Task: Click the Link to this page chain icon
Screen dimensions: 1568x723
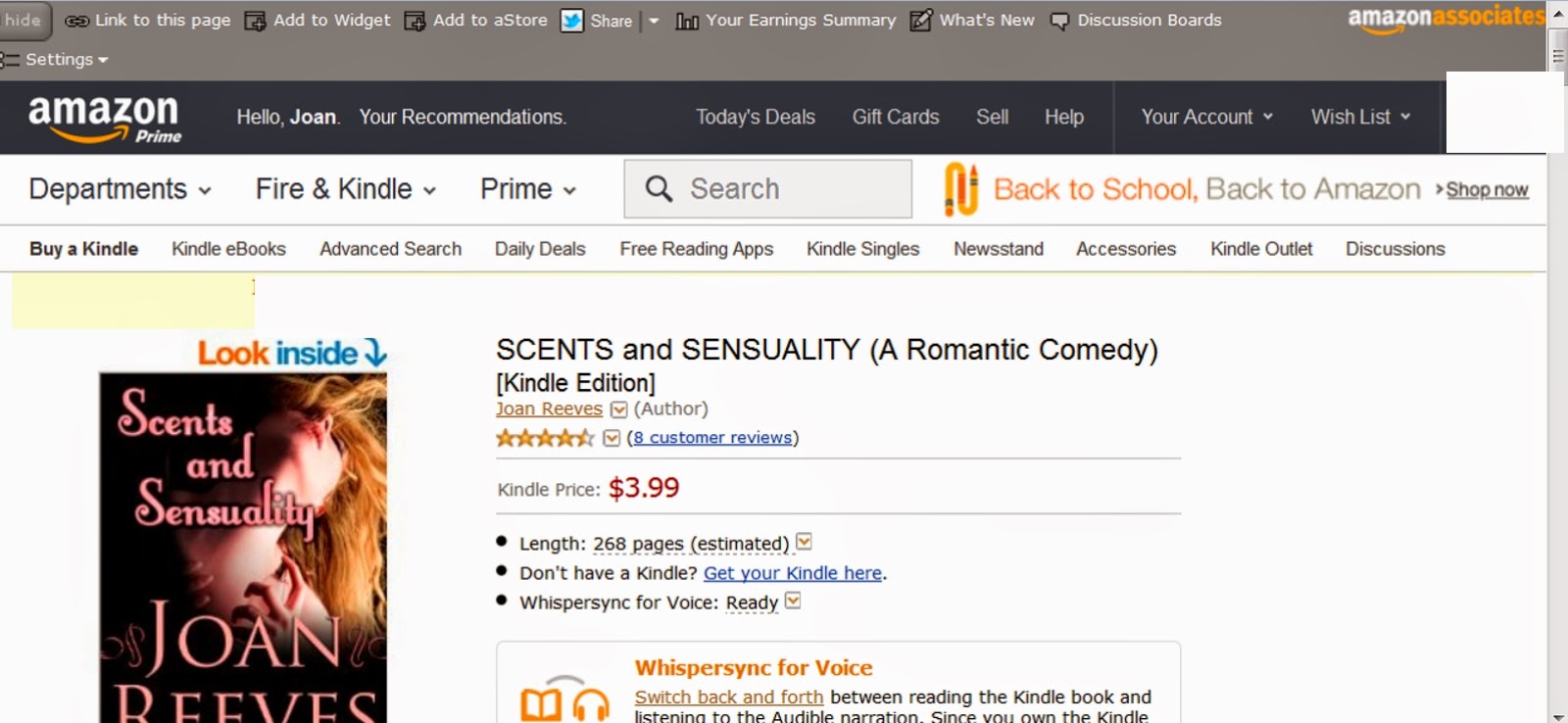Action: point(76,21)
